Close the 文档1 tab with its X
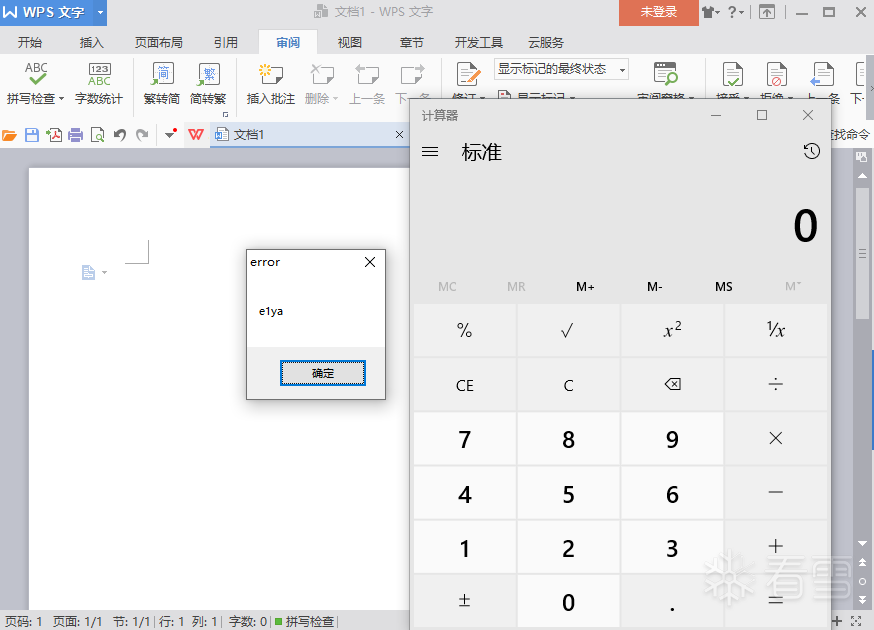The width and height of the screenshot is (874, 630). [399, 134]
